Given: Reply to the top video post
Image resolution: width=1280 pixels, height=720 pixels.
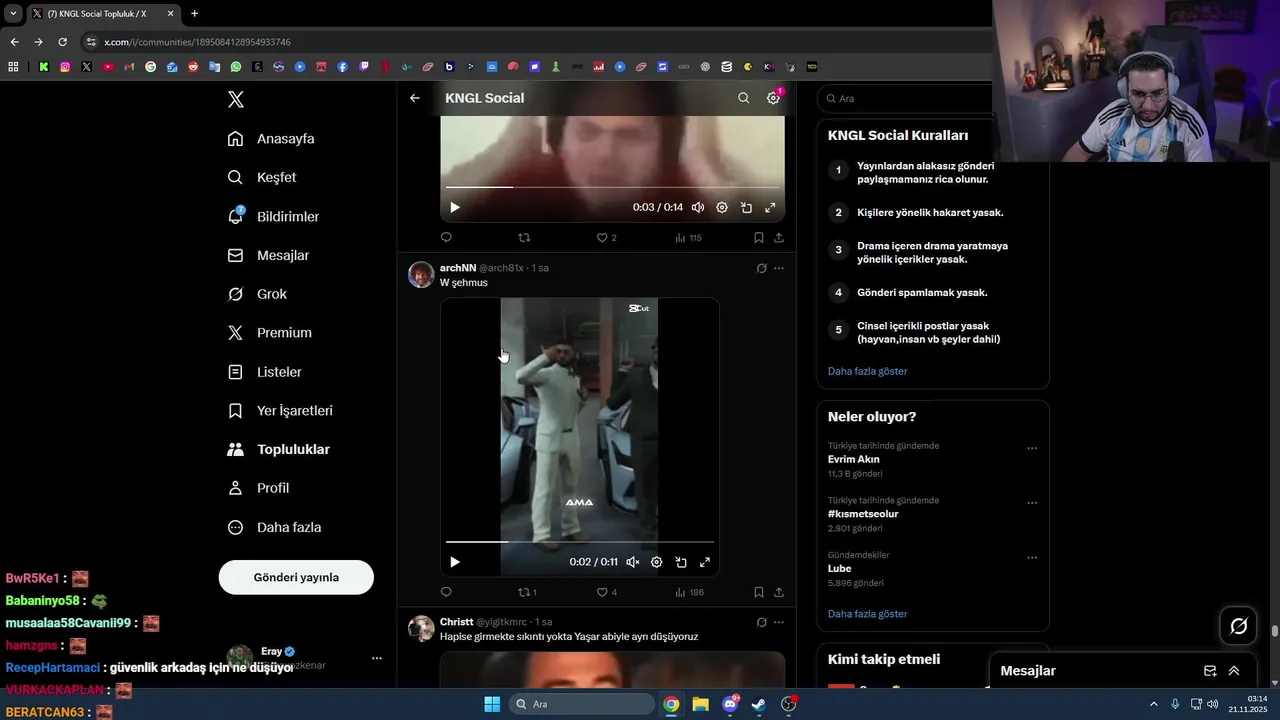Looking at the screenshot, I should [x=446, y=237].
